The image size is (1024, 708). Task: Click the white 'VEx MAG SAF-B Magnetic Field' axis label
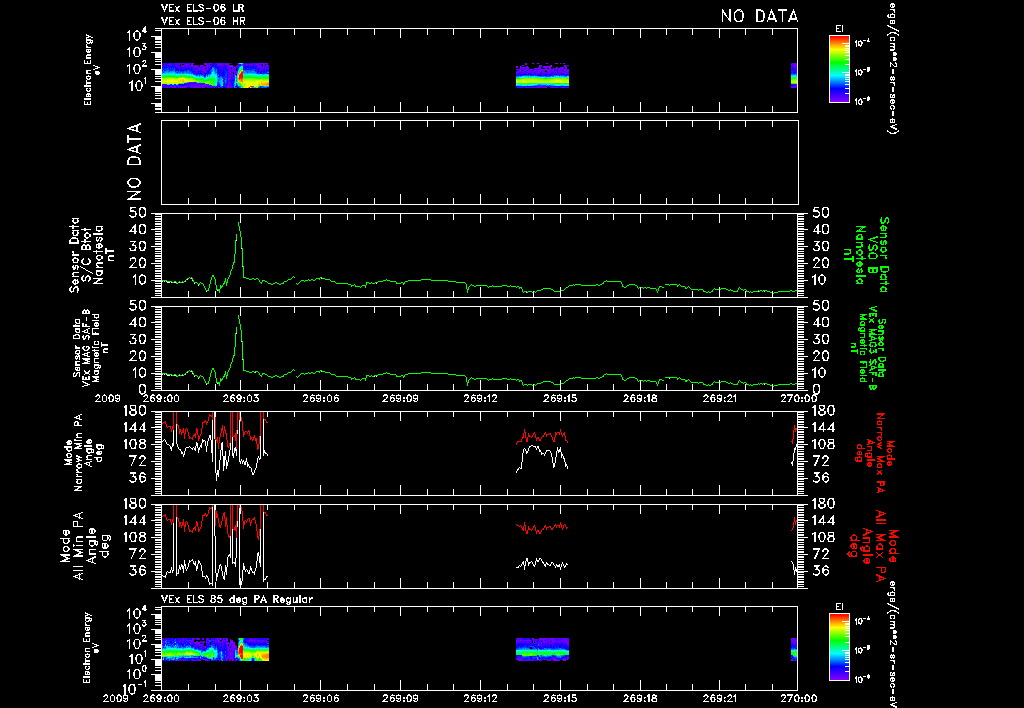coord(91,348)
